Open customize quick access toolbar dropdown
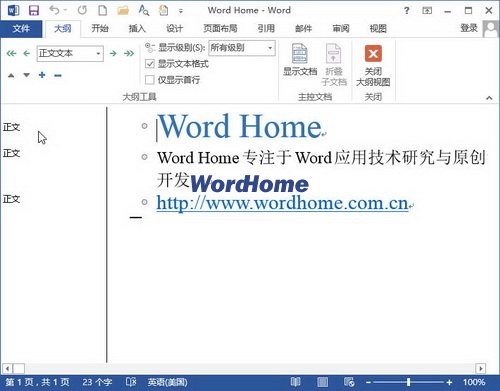This screenshot has width=500, height=391. pyautogui.click(x=180, y=11)
